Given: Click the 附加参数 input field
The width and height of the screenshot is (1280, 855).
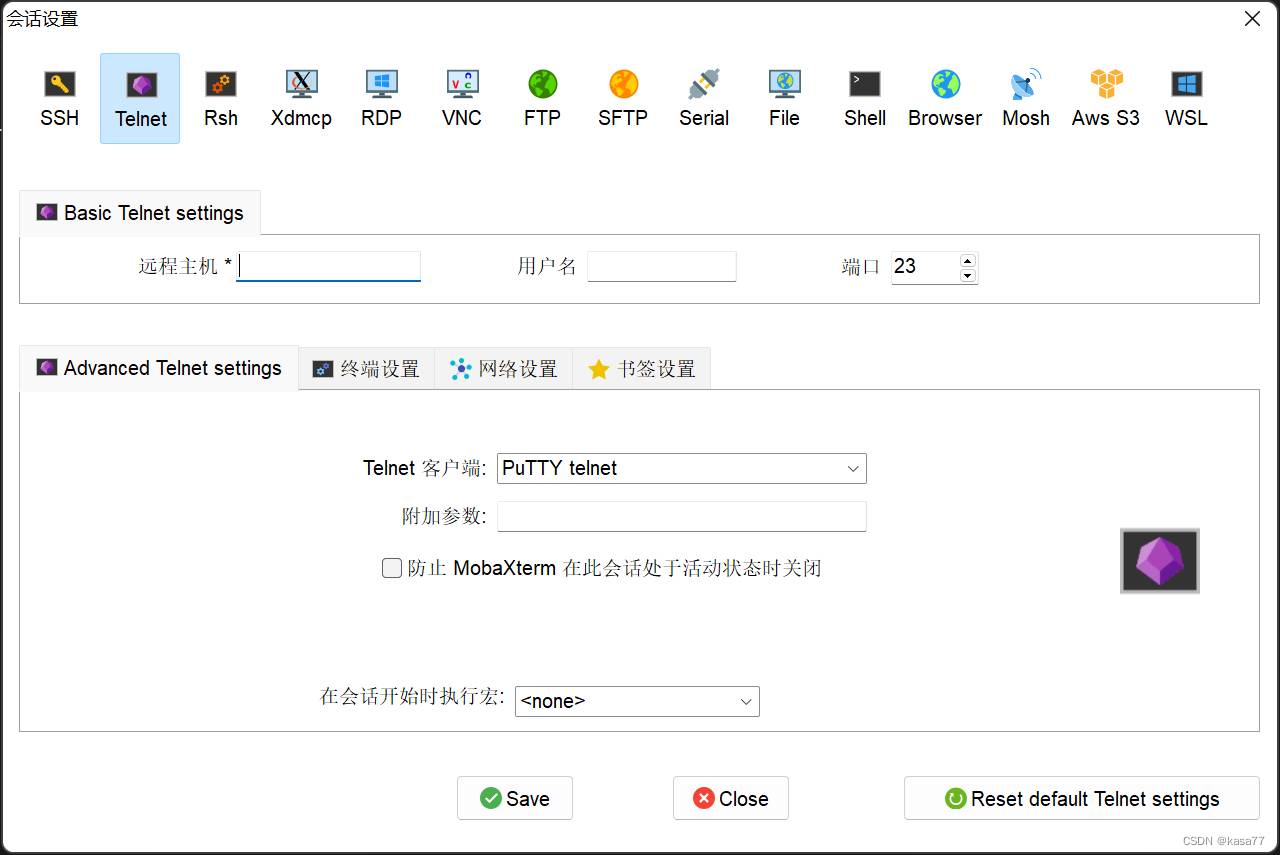Looking at the screenshot, I should (682, 516).
